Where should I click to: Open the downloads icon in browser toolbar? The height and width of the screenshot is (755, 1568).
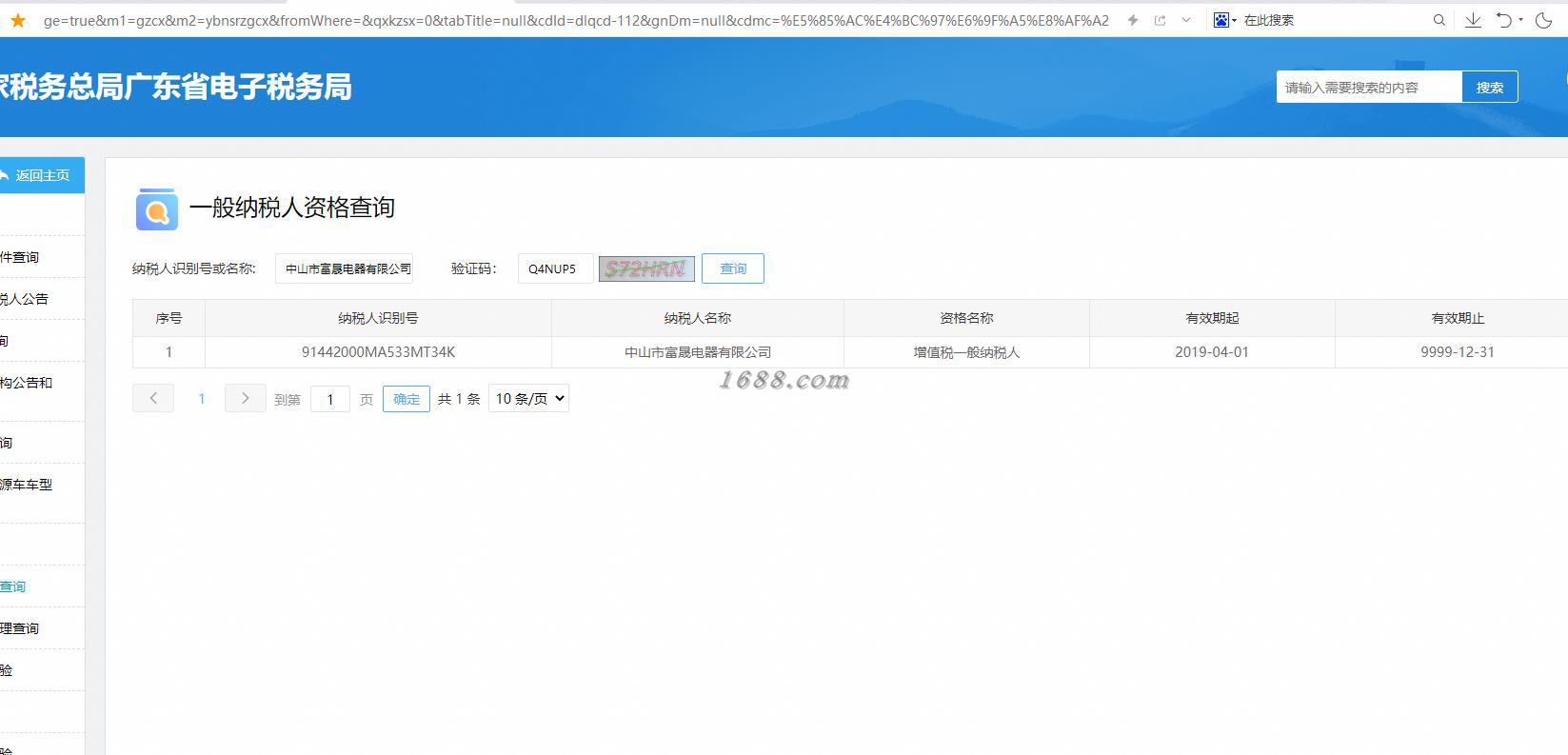[1473, 20]
